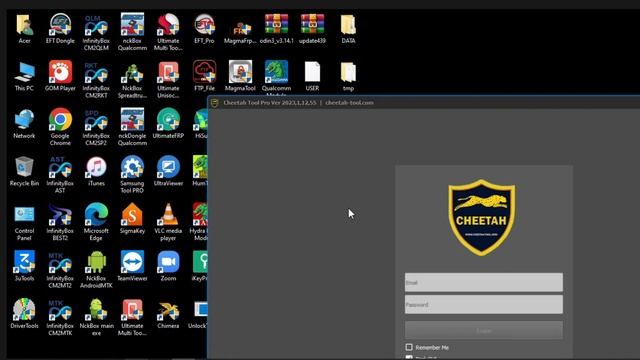The width and height of the screenshot is (640, 360).
Task: Select the update439 archive file
Action: pos(312,25)
